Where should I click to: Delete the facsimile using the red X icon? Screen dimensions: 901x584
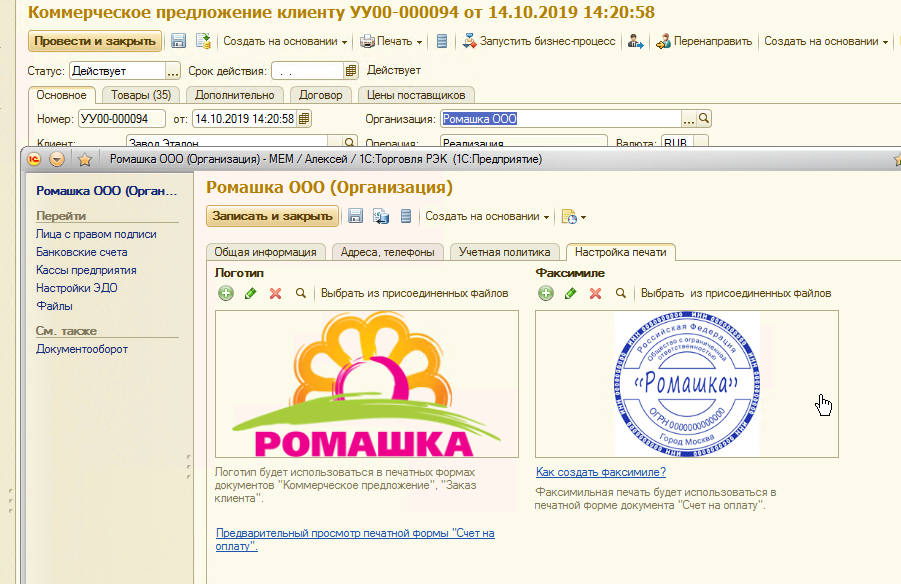tap(595, 293)
